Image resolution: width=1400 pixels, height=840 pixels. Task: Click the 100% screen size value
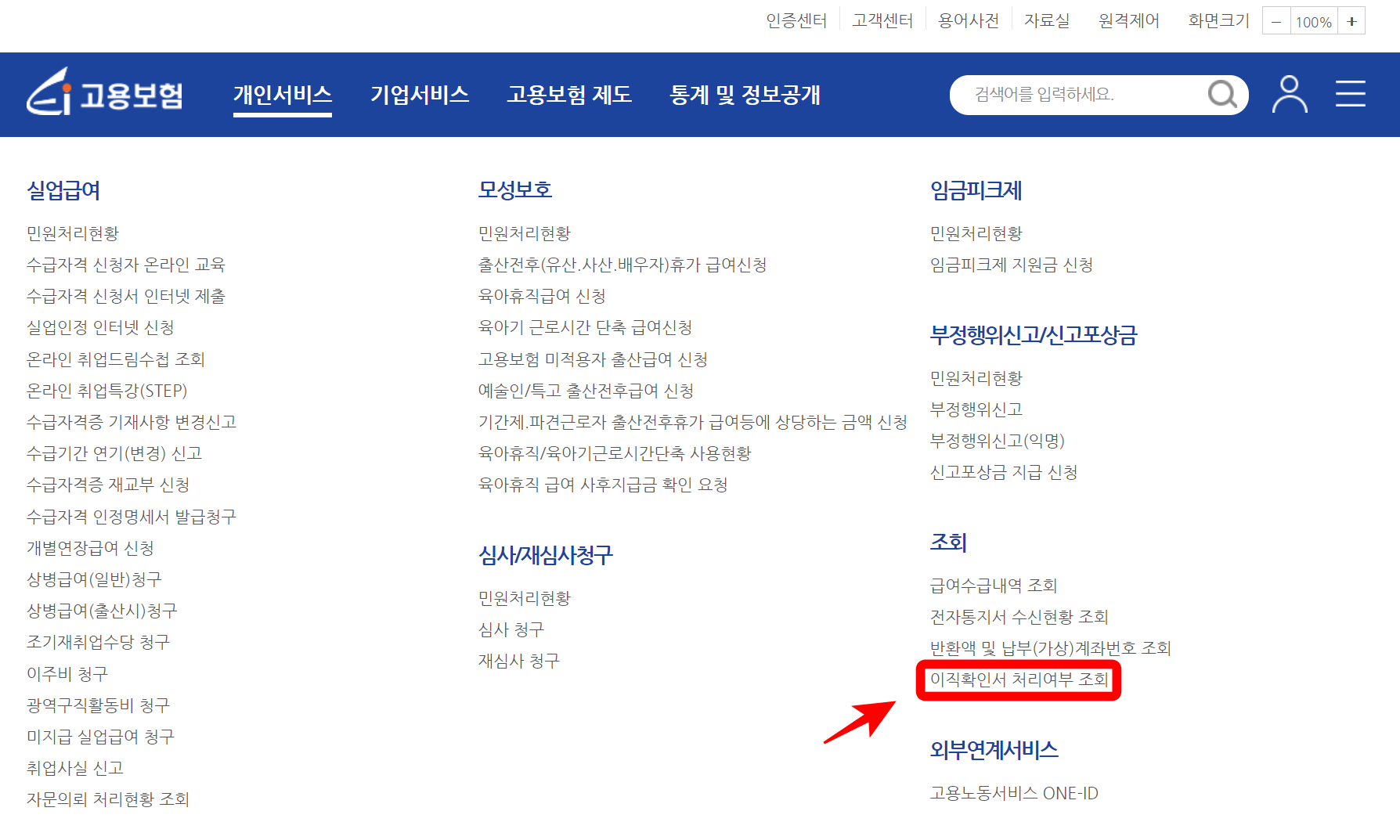(x=1314, y=22)
